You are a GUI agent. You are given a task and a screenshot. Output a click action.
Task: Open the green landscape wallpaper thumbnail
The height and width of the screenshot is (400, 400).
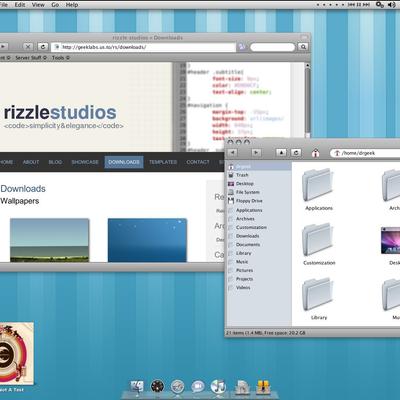[49, 240]
